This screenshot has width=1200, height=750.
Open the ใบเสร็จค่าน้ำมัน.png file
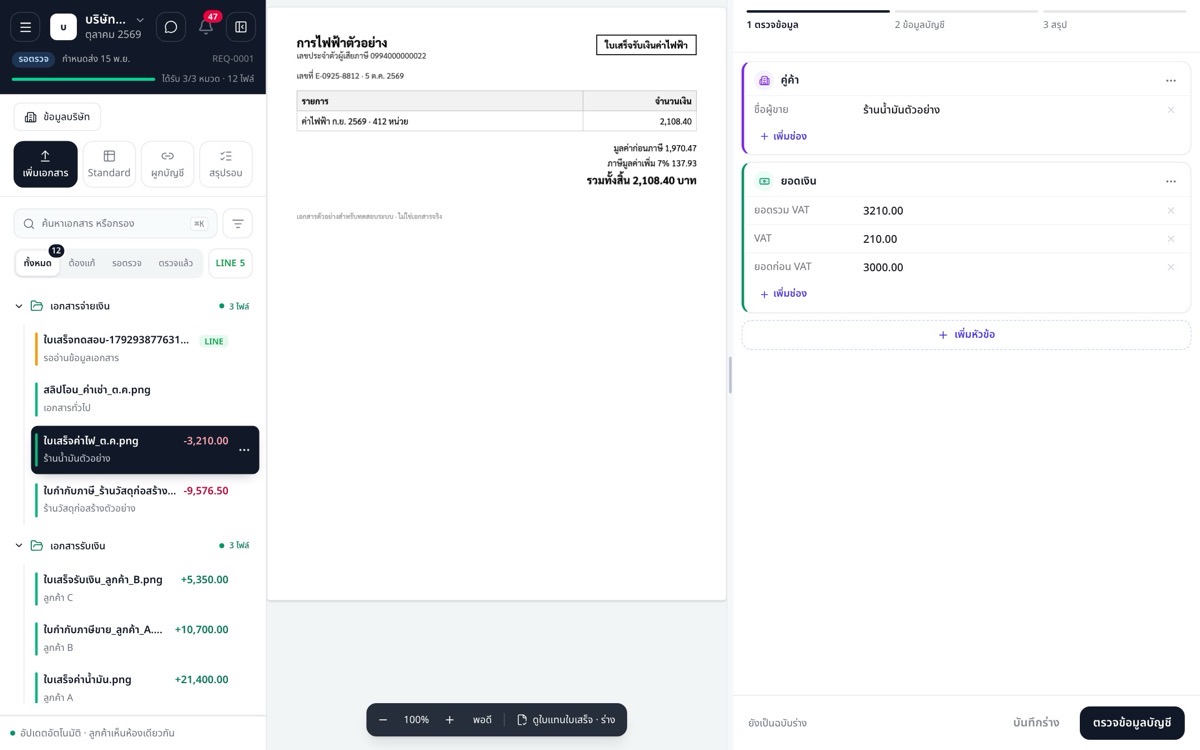(x=146, y=688)
